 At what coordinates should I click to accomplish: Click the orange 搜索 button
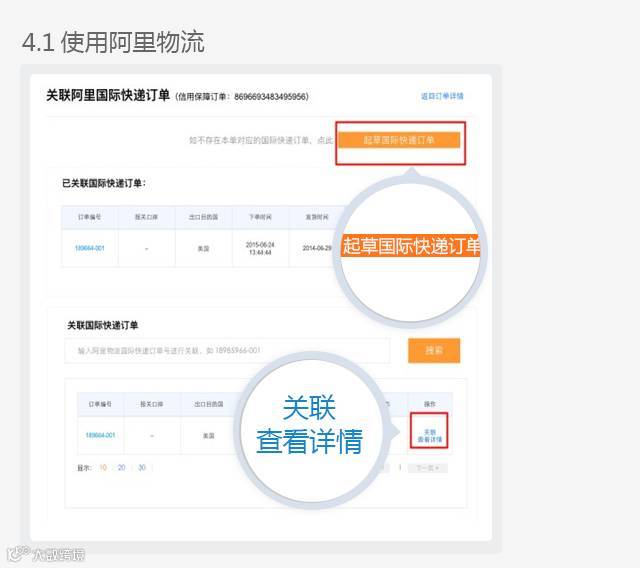coord(434,350)
